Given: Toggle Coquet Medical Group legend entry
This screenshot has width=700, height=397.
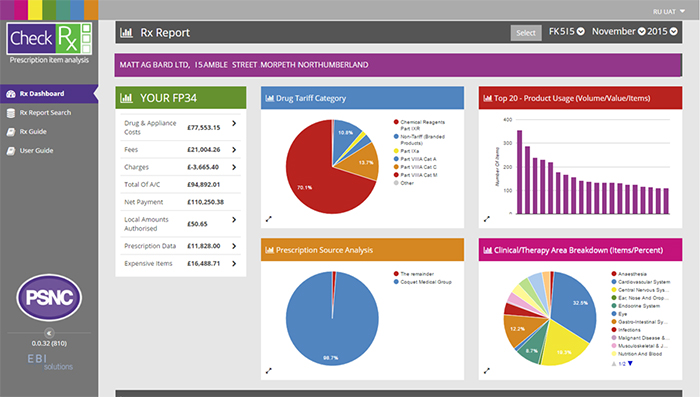Looking at the screenshot, I should (422, 282).
